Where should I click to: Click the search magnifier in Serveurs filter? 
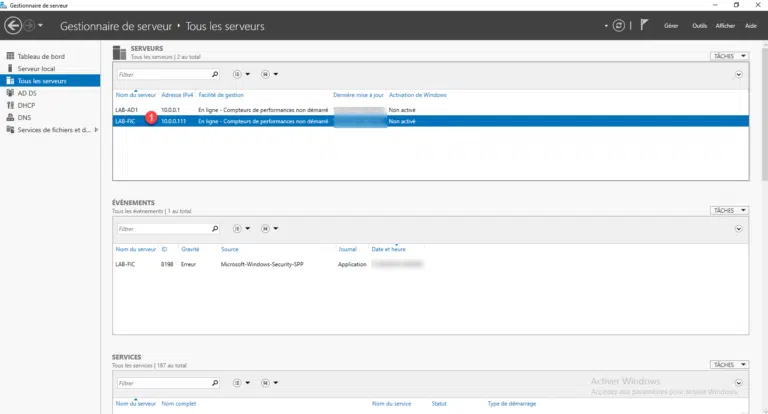[214, 74]
